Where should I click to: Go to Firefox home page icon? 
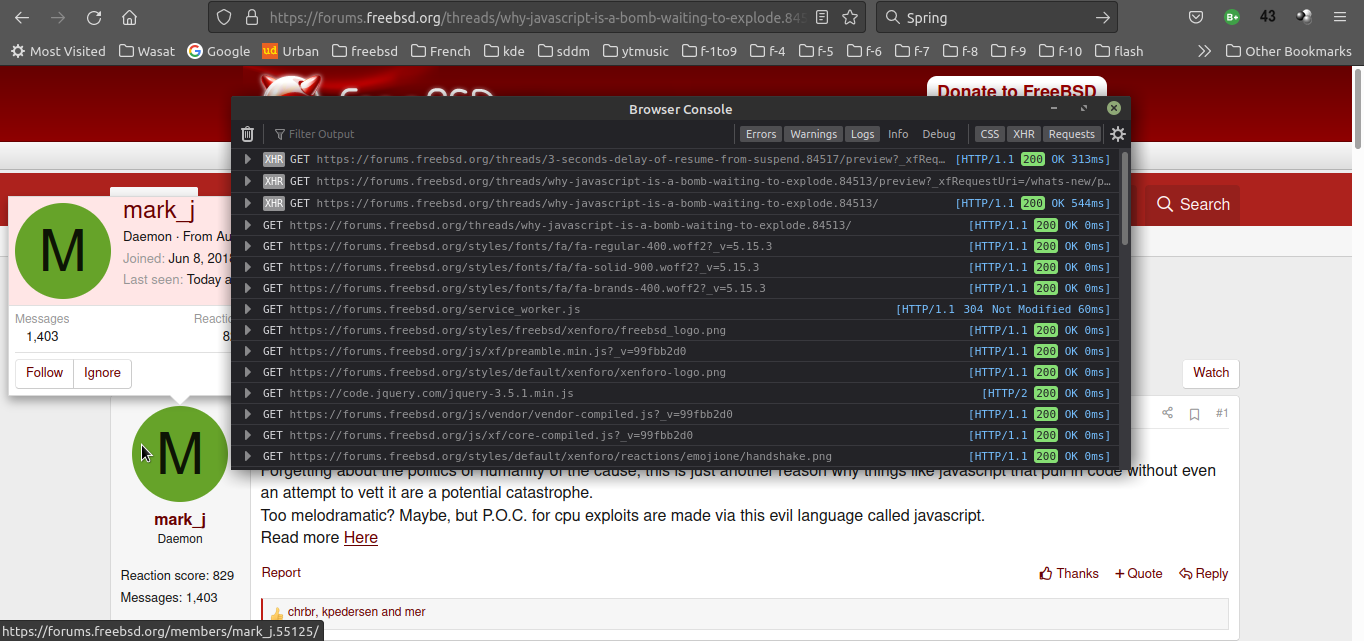tap(129, 17)
